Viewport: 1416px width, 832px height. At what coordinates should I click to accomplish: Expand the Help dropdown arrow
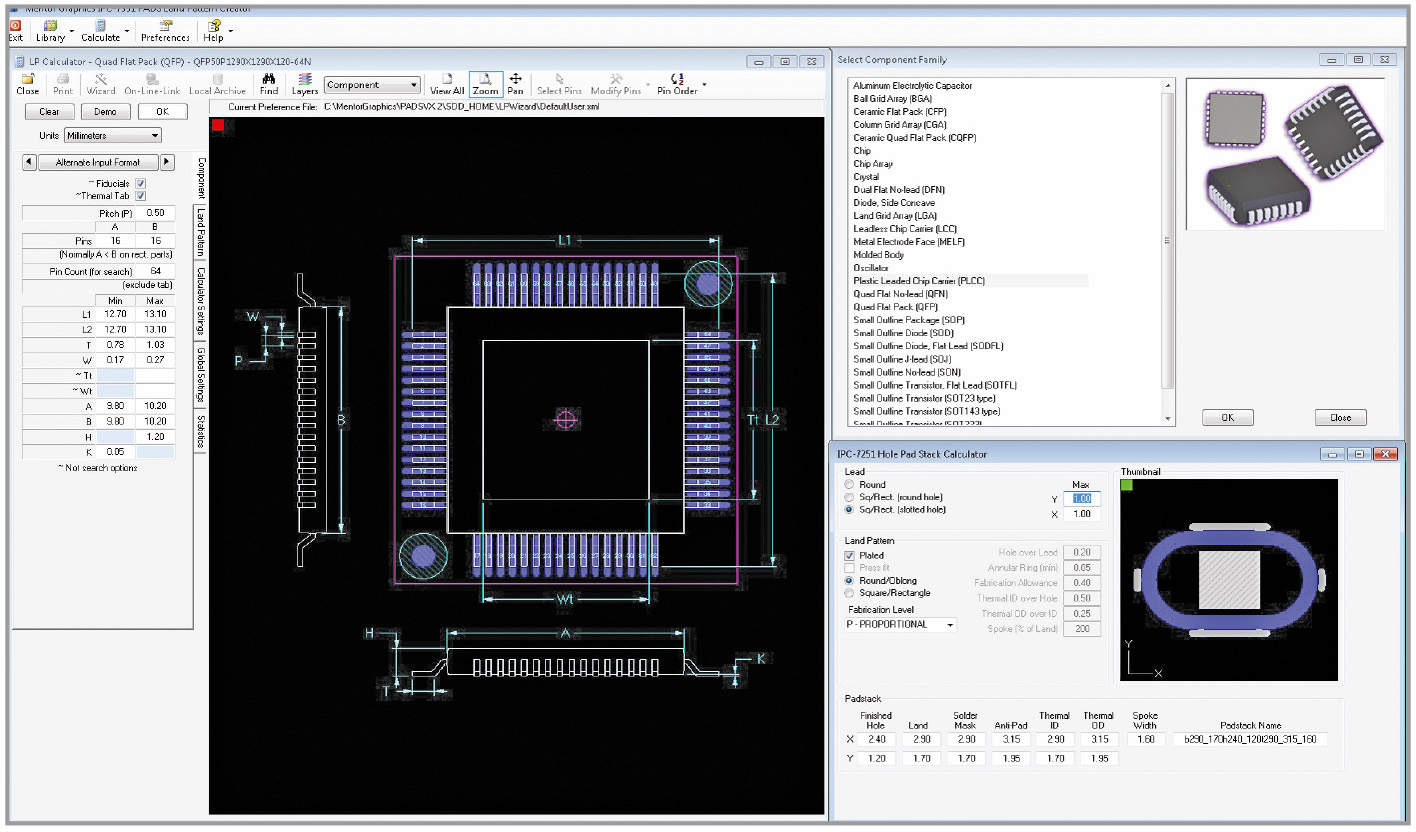click(231, 30)
